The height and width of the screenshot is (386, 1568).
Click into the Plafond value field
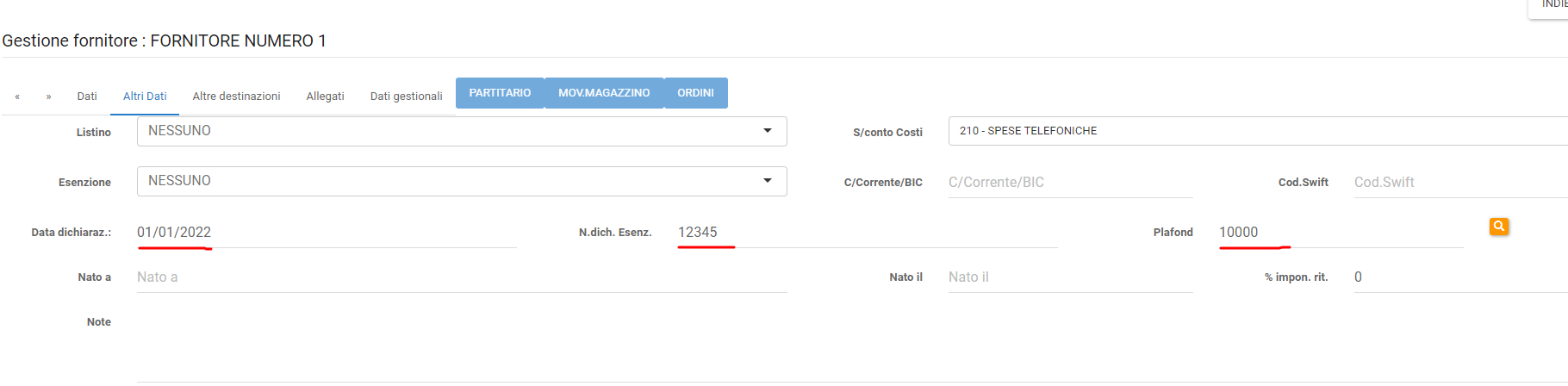pos(1340,233)
